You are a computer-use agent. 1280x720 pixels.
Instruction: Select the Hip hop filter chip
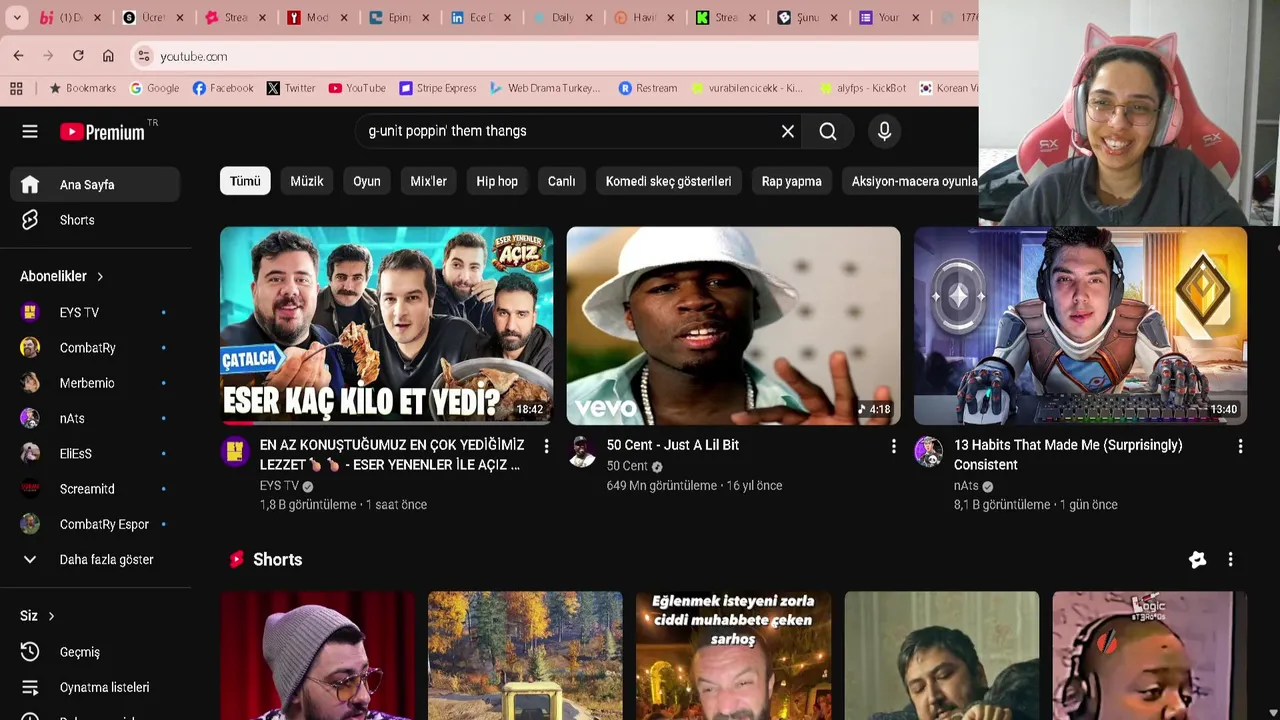pos(497,181)
